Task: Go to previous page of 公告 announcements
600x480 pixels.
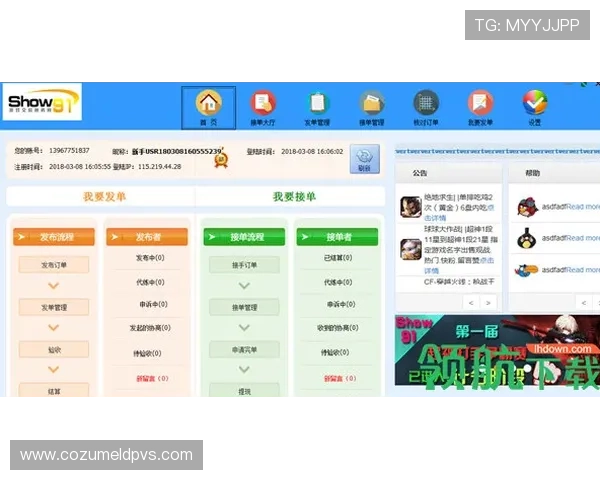Action: point(471,303)
